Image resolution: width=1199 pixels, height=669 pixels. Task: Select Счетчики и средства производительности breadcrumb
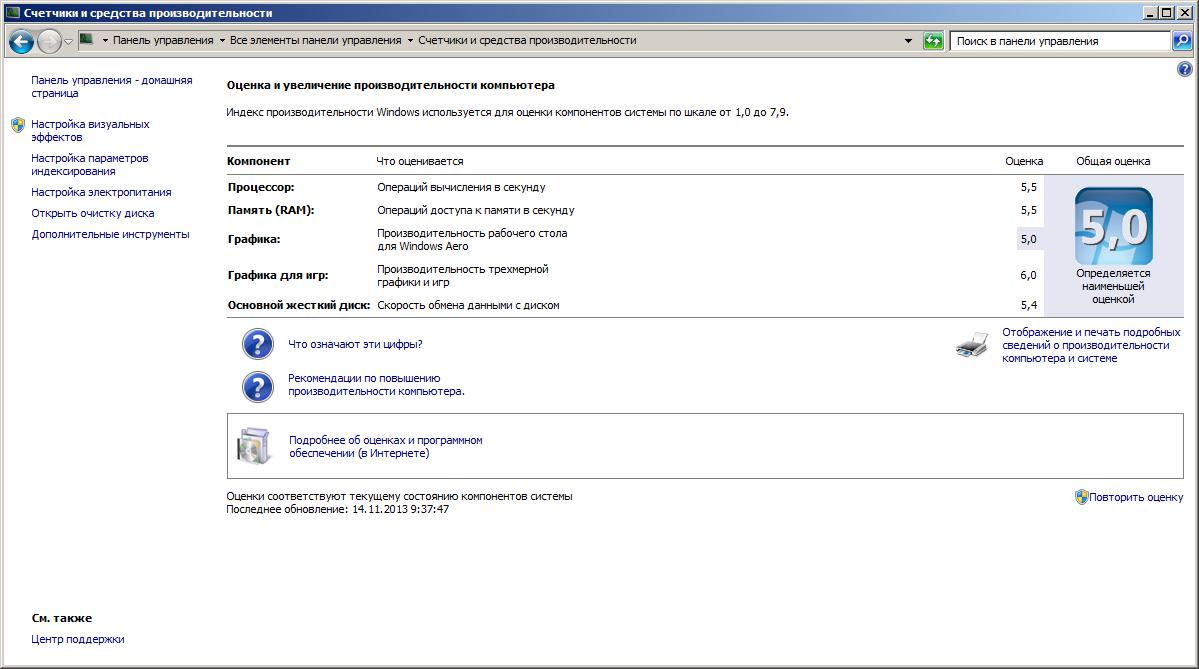pyautogui.click(x=527, y=41)
